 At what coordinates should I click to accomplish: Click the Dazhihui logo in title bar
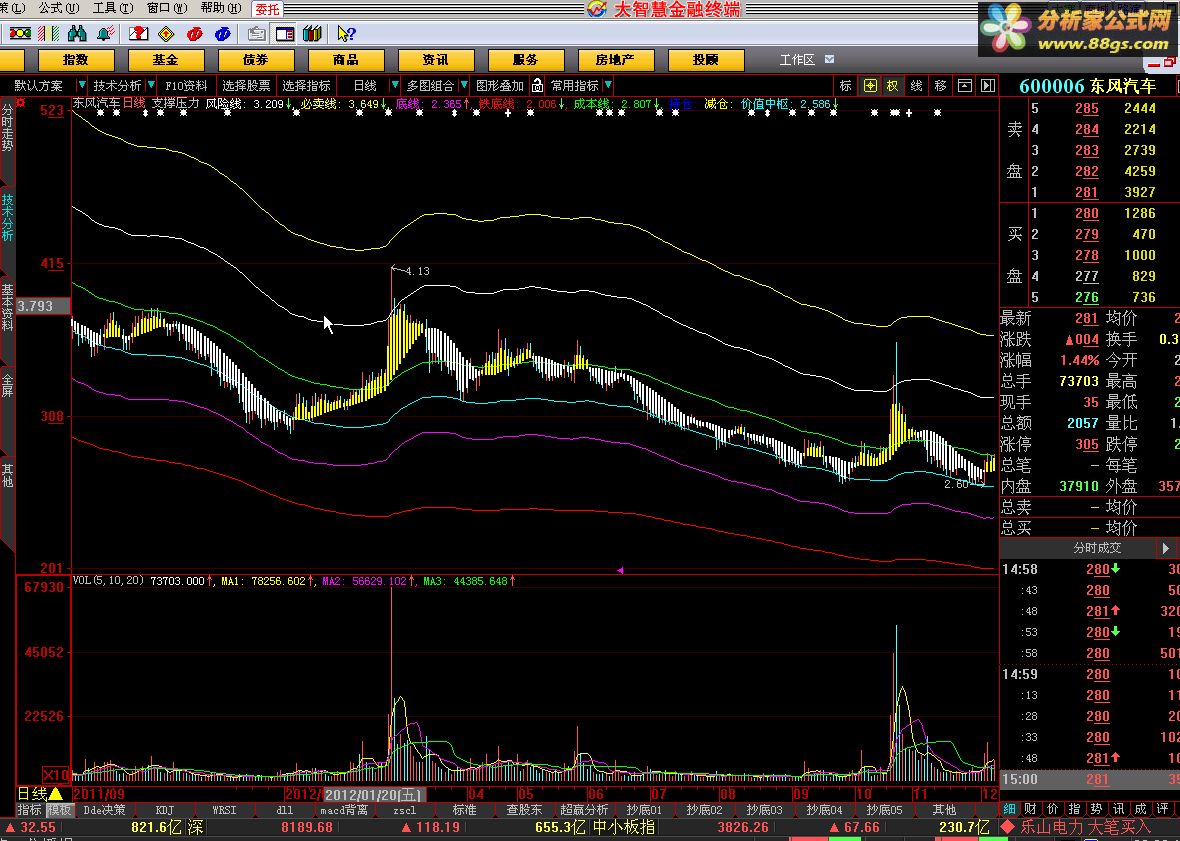pyautogui.click(x=597, y=9)
